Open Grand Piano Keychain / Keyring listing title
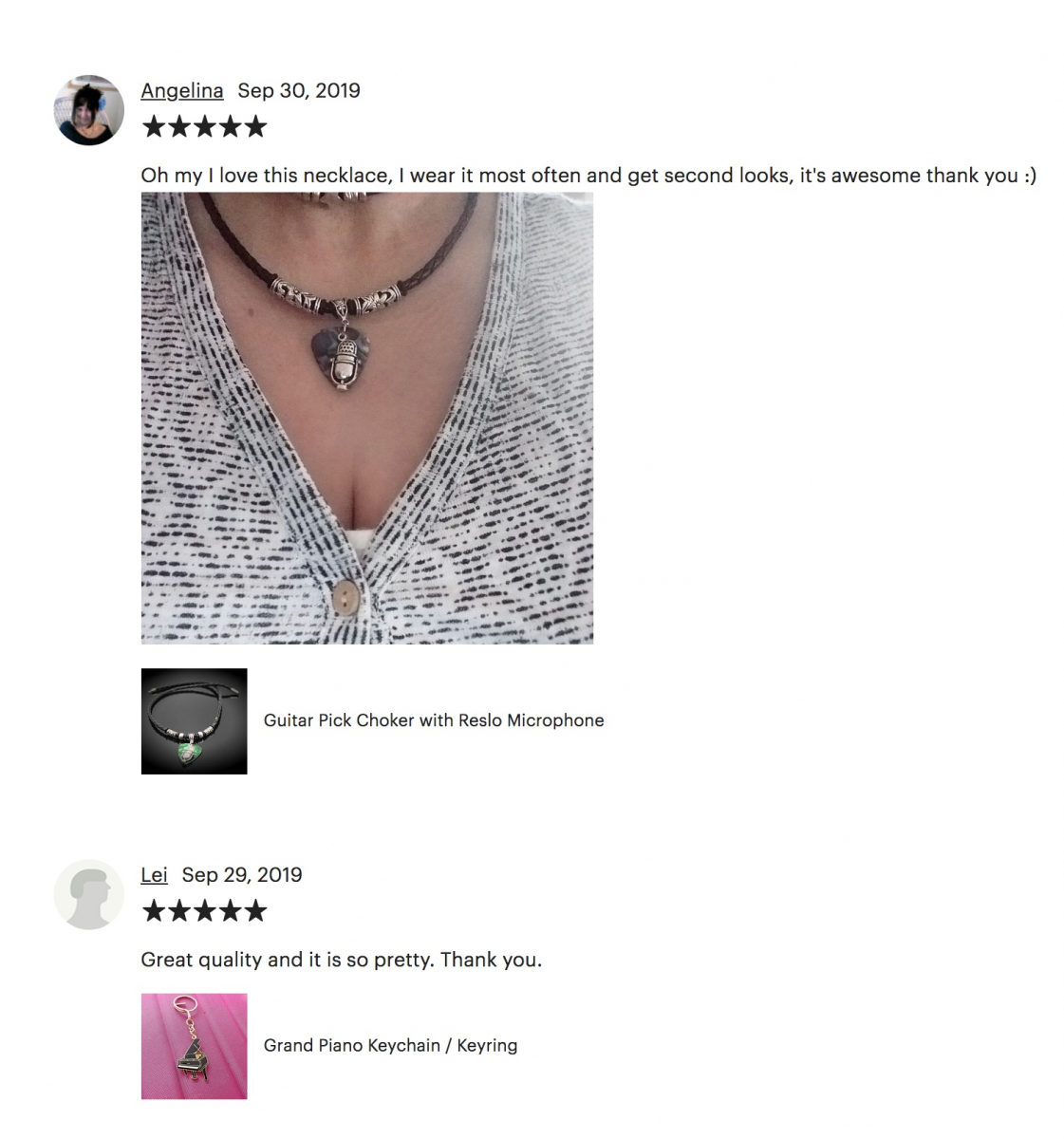Screen dimensions: 1064x1139 coord(391,1045)
